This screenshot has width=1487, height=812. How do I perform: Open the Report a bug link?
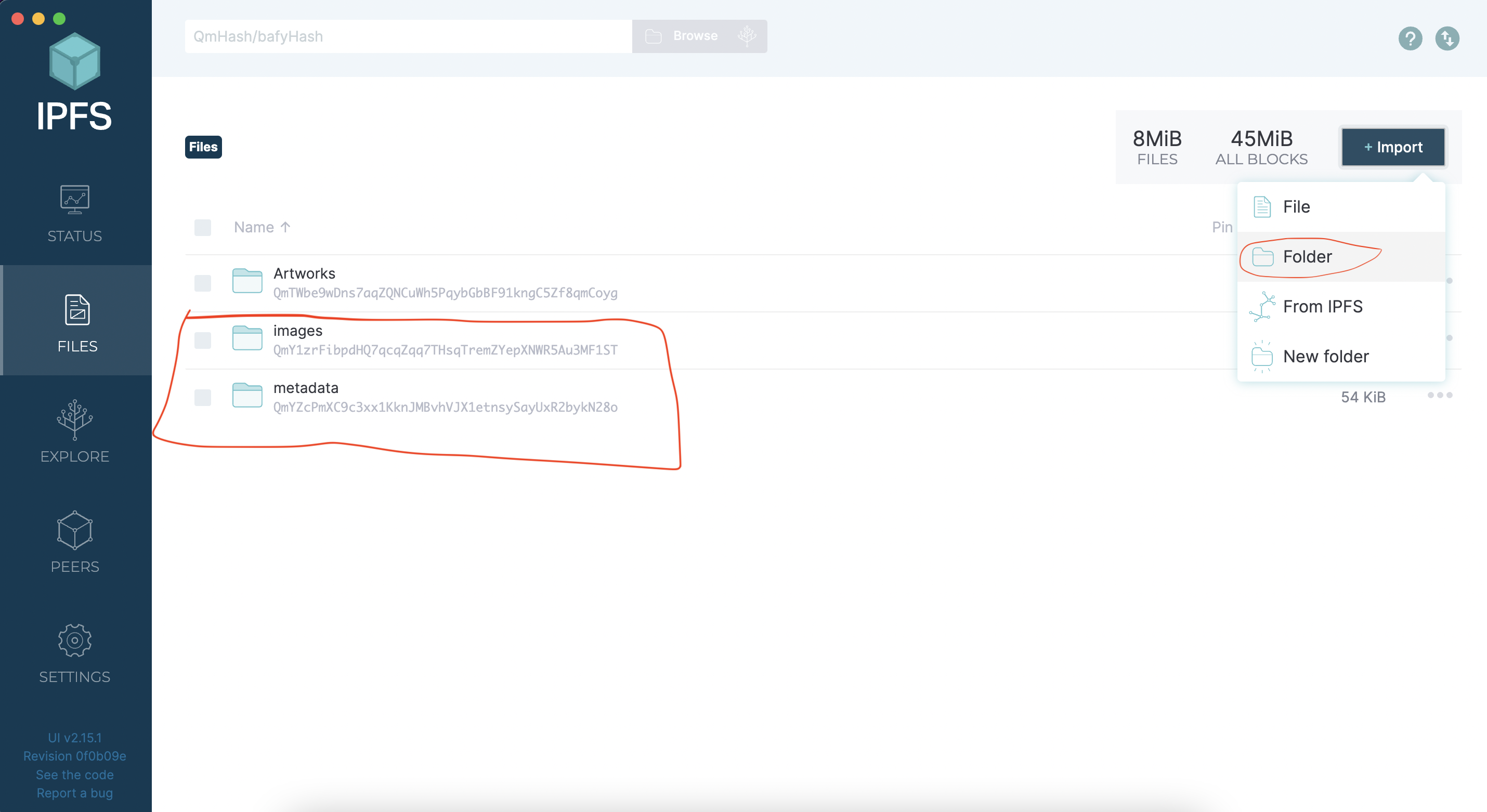(74, 793)
